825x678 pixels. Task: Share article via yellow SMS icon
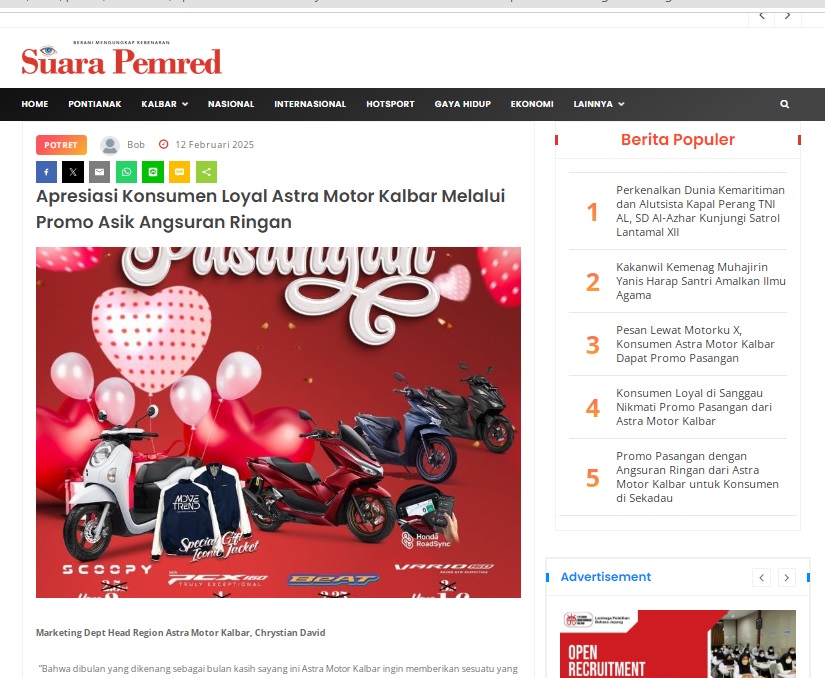pyautogui.click(x=179, y=172)
